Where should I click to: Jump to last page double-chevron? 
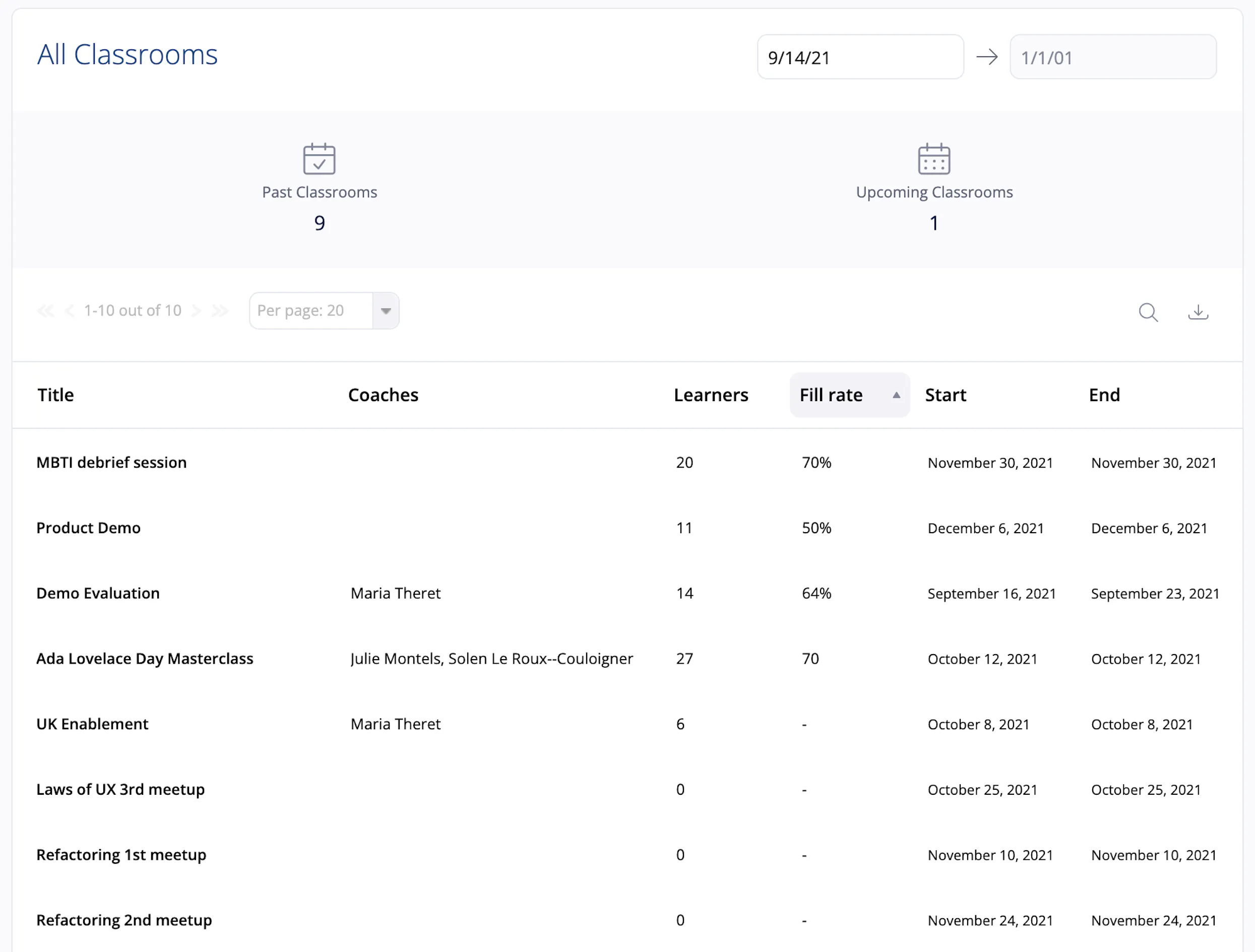coord(220,310)
